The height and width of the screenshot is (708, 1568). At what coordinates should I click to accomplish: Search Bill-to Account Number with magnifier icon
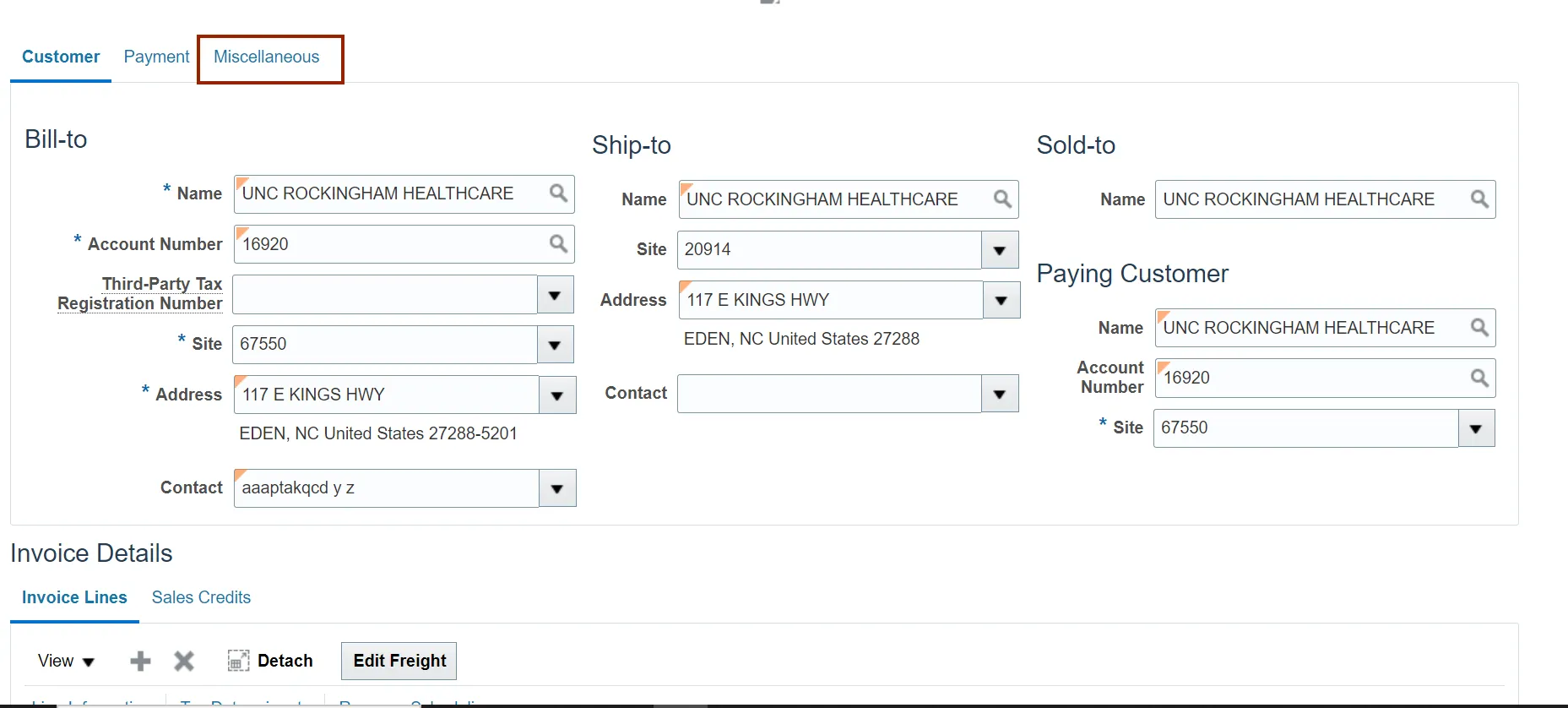coord(558,244)
